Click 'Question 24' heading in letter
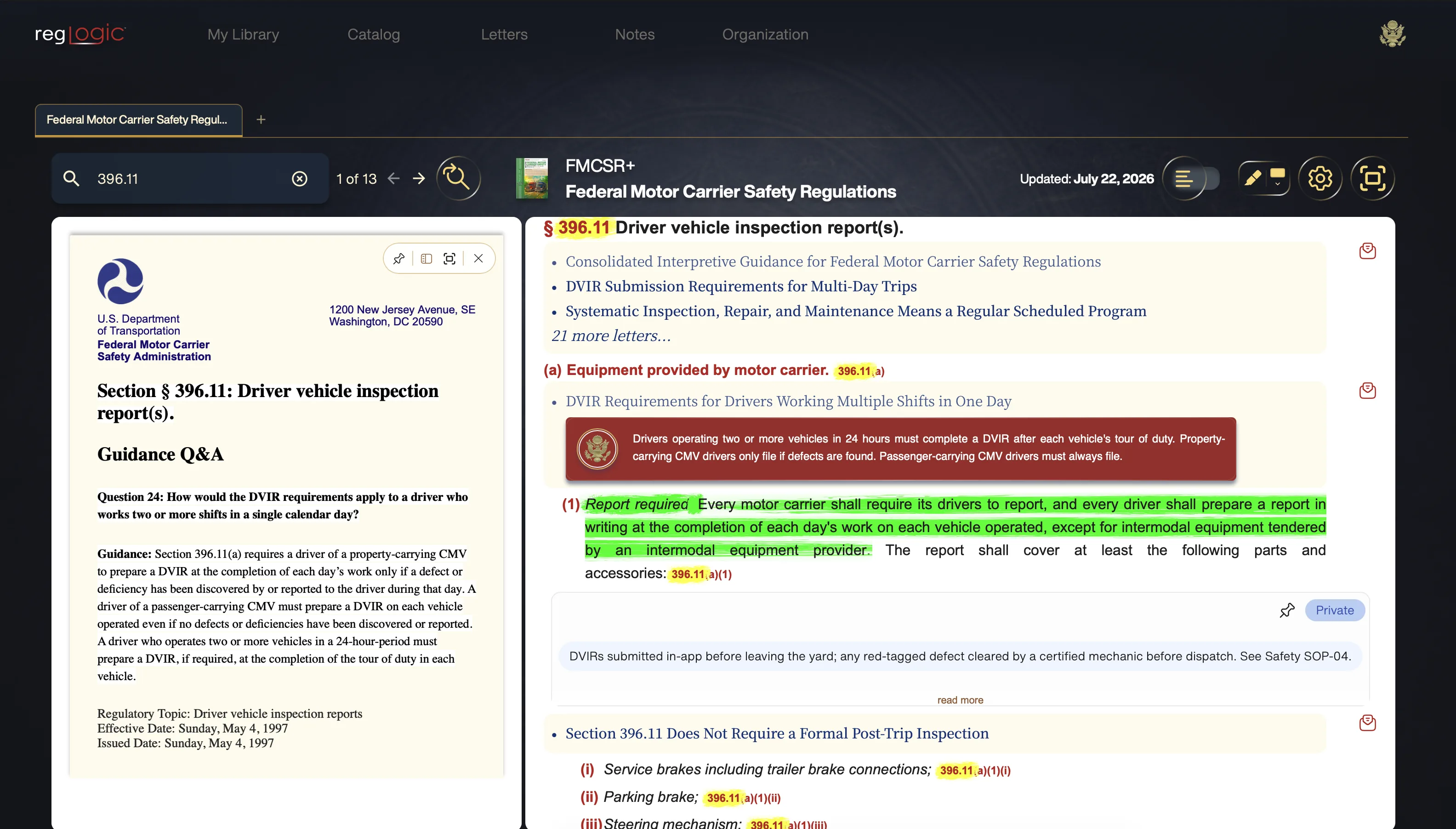Viewport: 1456px width, 829px height. (283, 505)
